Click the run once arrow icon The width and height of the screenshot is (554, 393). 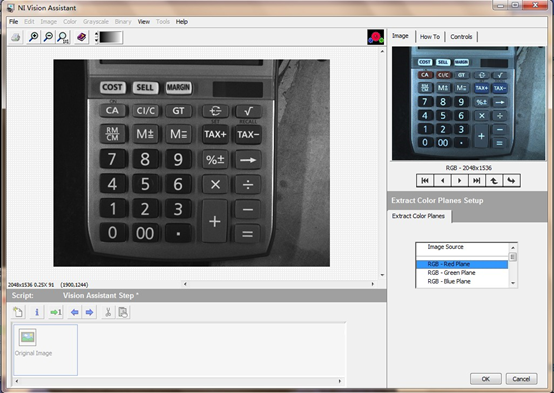tap(56, 312)
